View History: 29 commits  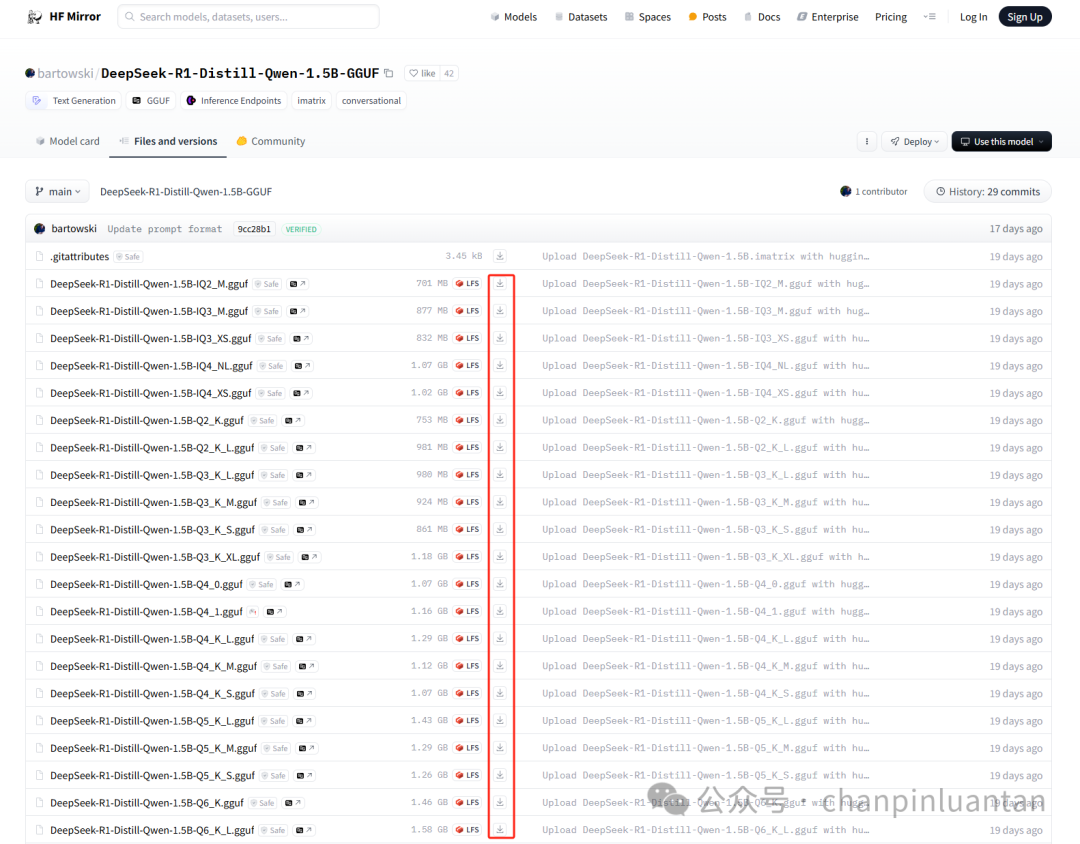click(988, 192)
